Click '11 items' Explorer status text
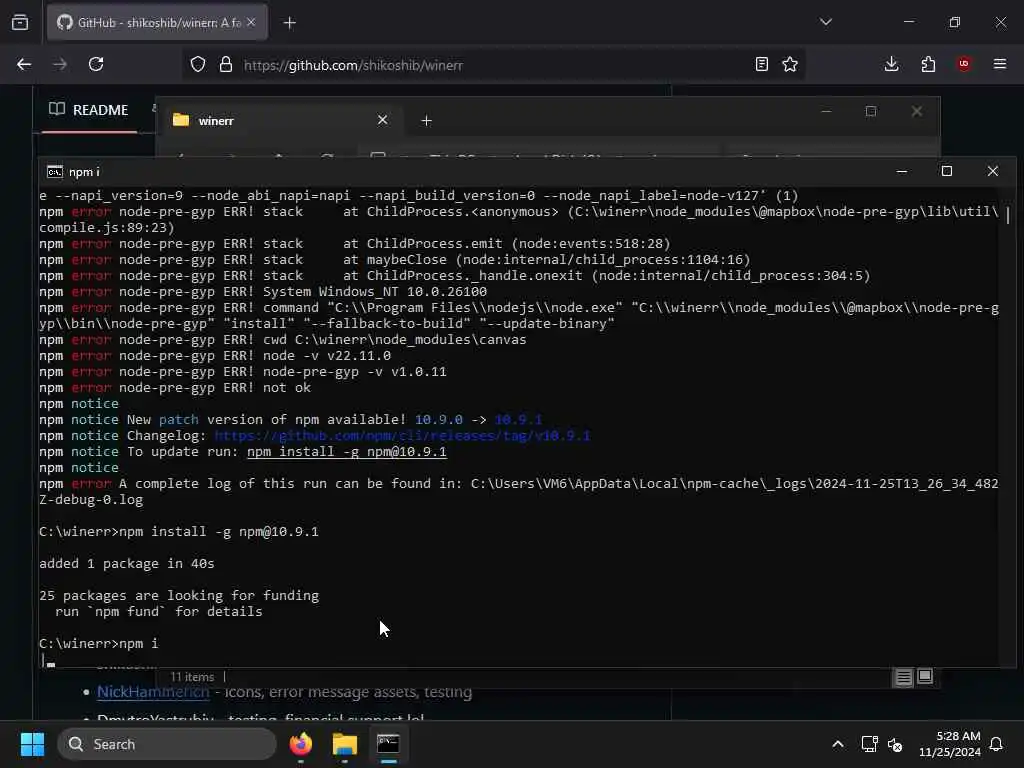The height and width of the screenshot is (768, 1024). pos(192,677)
